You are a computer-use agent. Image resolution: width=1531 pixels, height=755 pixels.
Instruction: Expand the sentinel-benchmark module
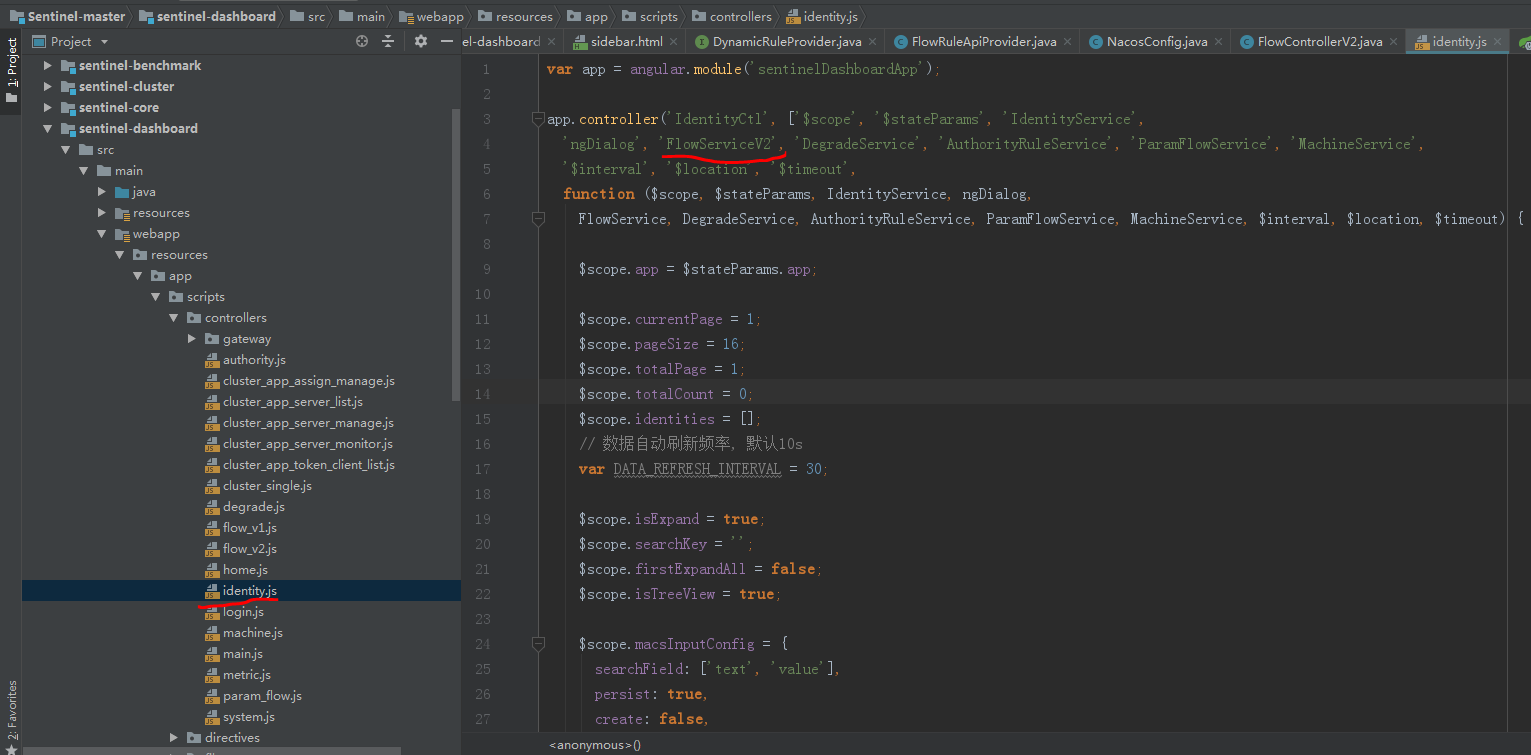pos(47,65)
